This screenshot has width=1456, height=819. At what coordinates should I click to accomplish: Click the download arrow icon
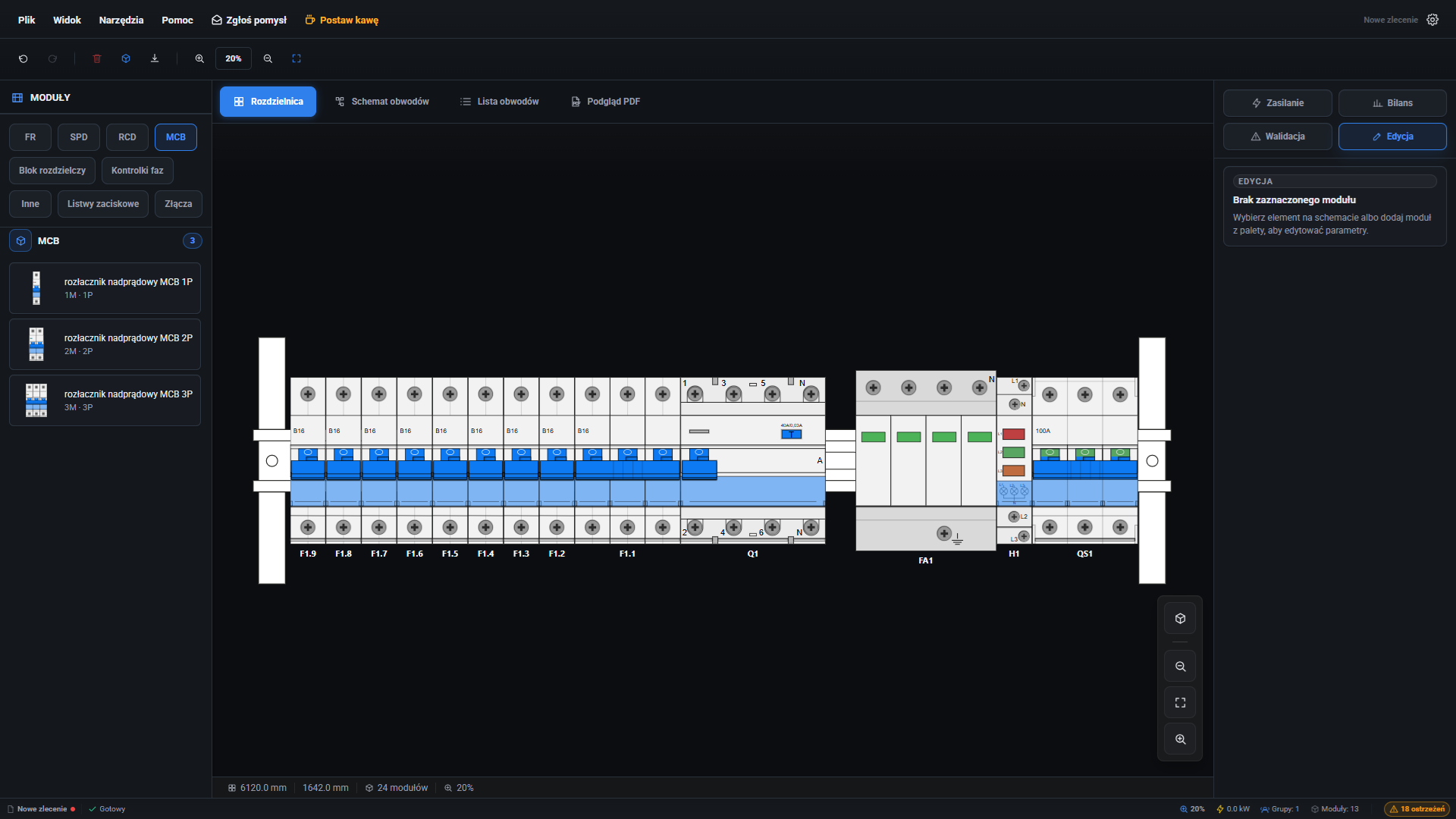tap(155, 58)
